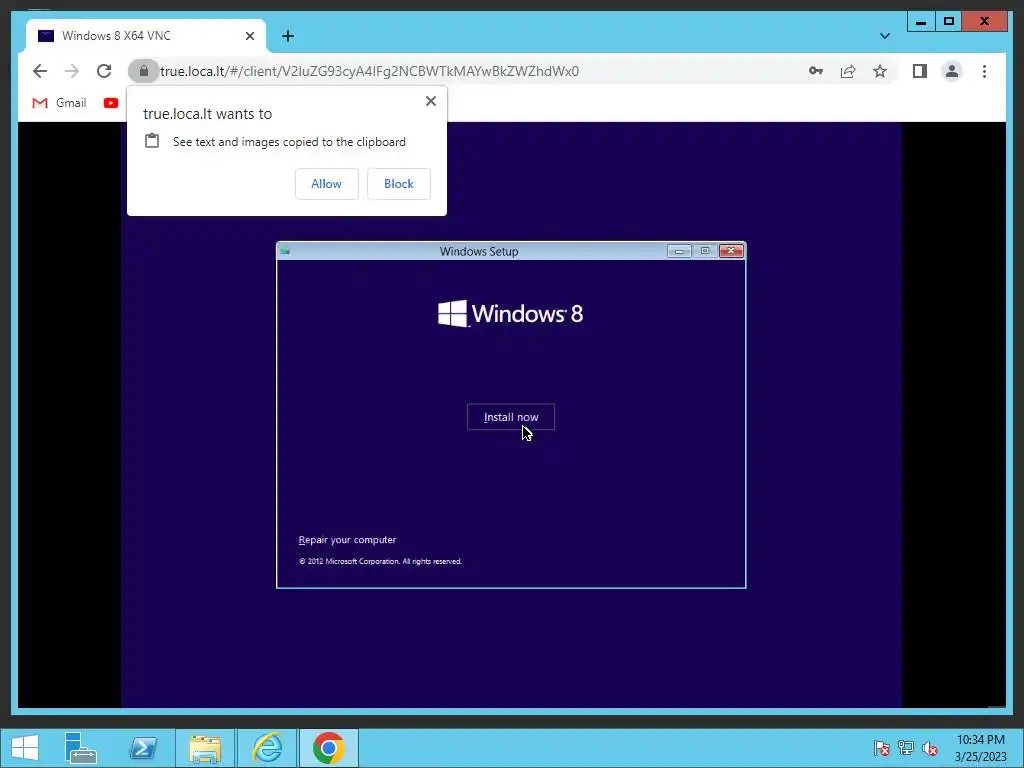Screen dimensions: 1024x768
Task: Open the Gmail bookmark
Action: point(59,103)
